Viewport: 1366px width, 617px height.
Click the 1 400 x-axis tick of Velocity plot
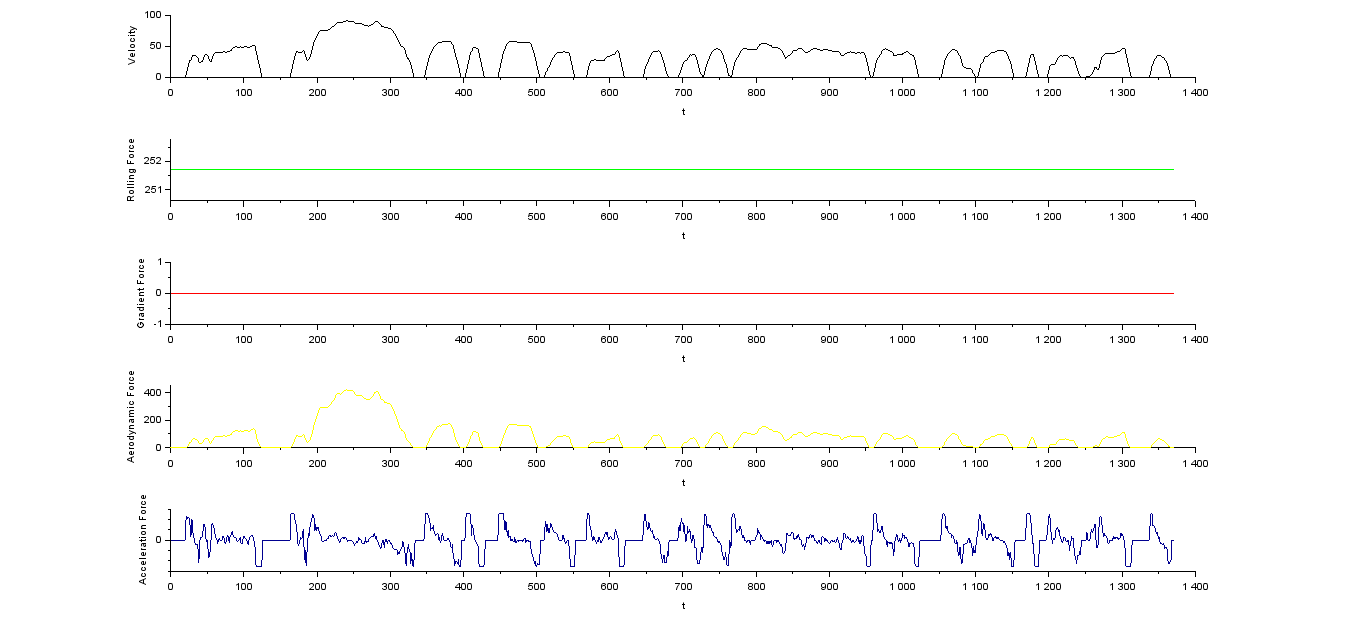[x=1195, y=92]
